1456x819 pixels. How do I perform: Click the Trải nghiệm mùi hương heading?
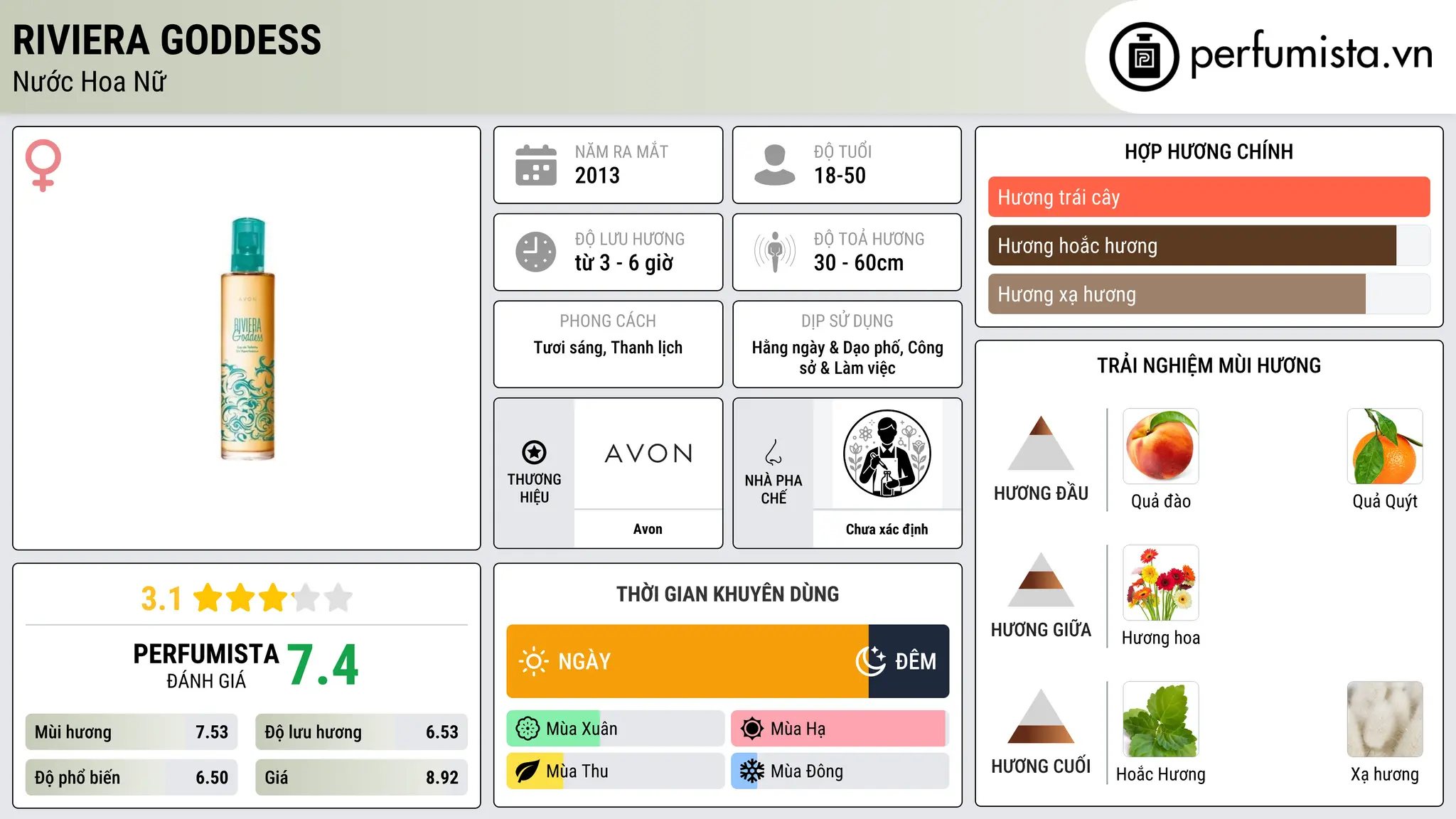coord(1209,365)
